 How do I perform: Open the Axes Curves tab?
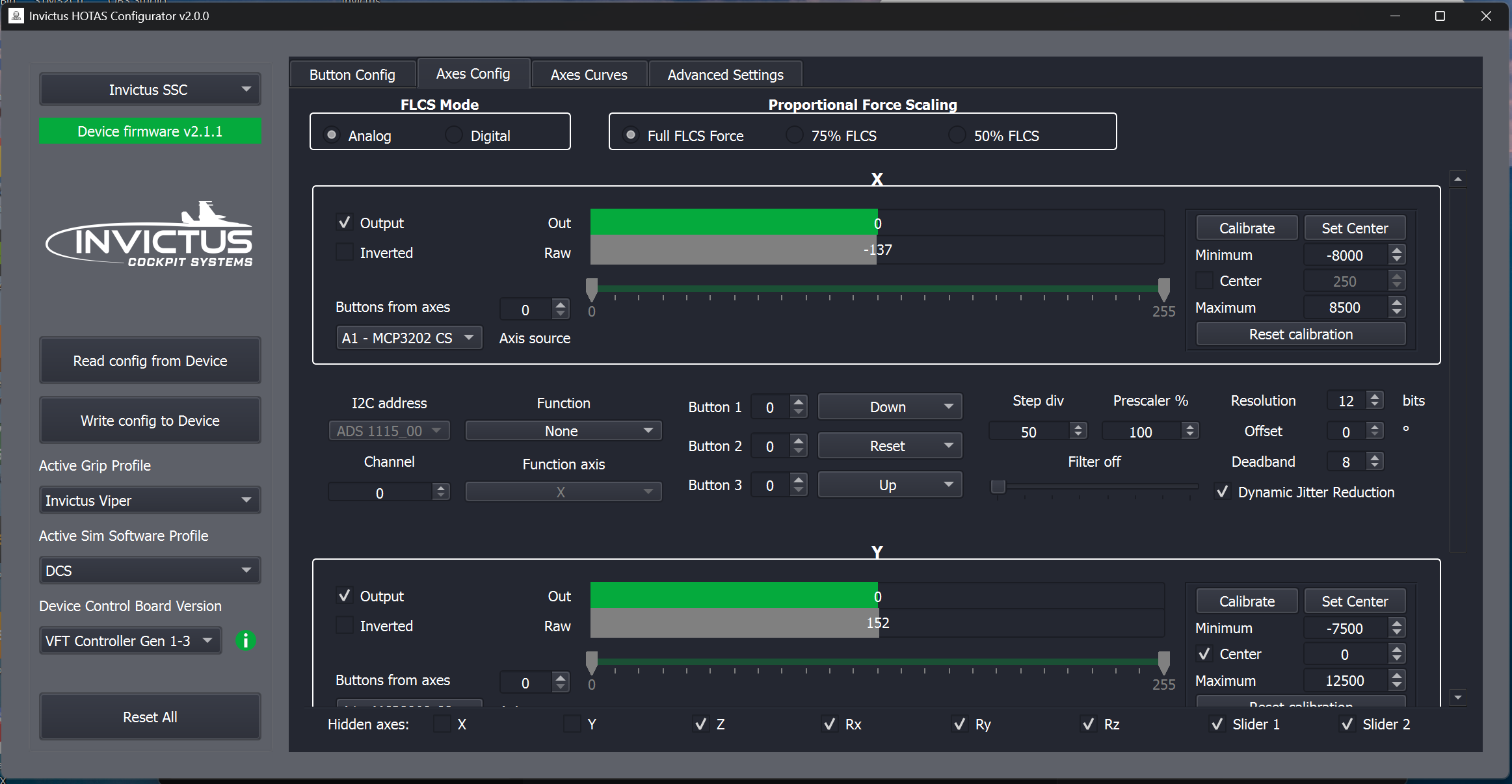589,75
